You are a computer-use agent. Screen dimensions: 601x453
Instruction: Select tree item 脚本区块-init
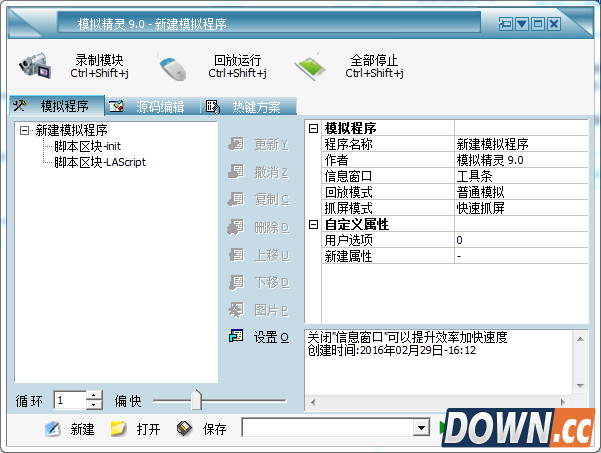(x=87, y=146)
